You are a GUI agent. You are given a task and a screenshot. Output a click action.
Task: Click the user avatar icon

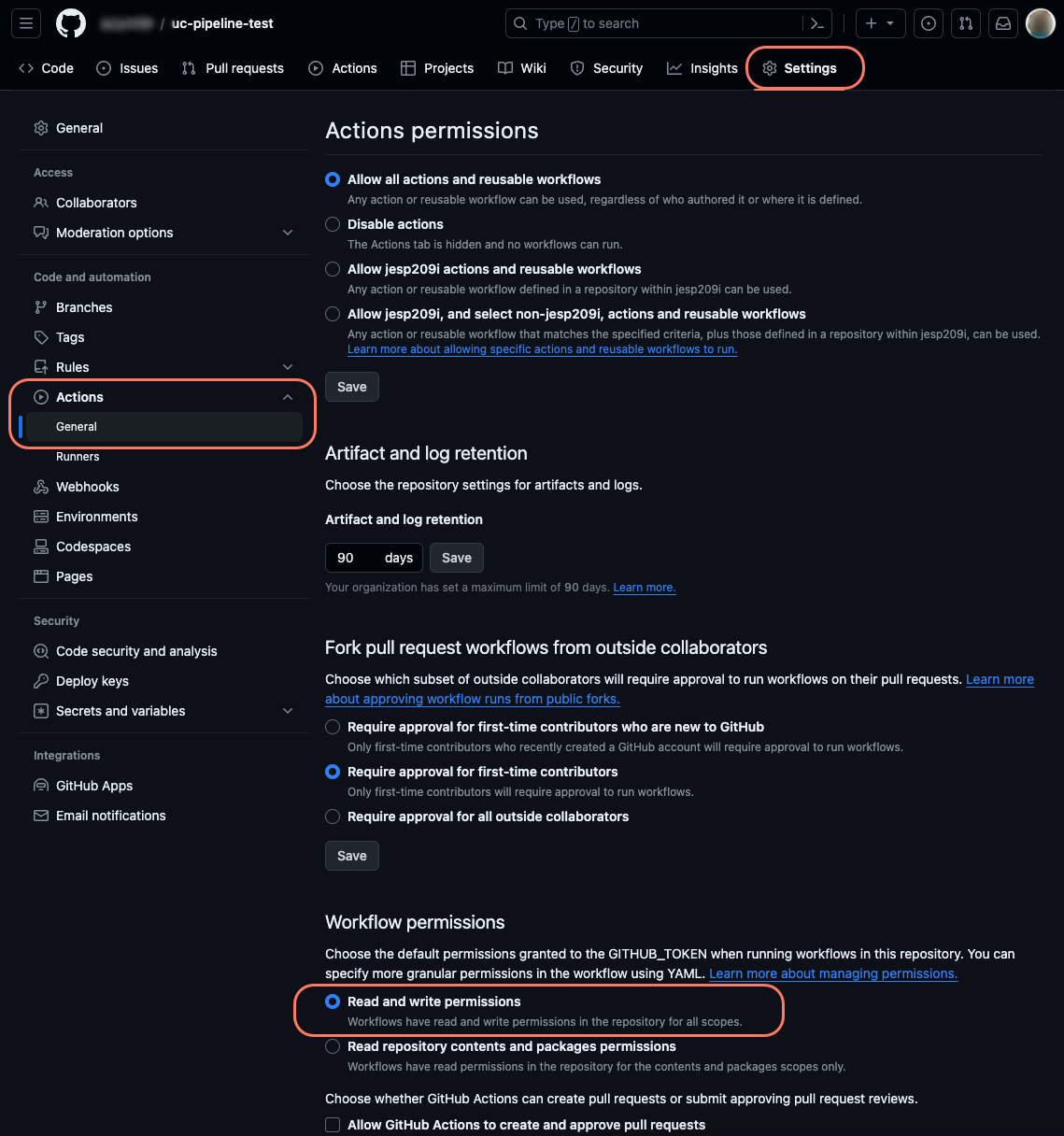(1040, 23)
